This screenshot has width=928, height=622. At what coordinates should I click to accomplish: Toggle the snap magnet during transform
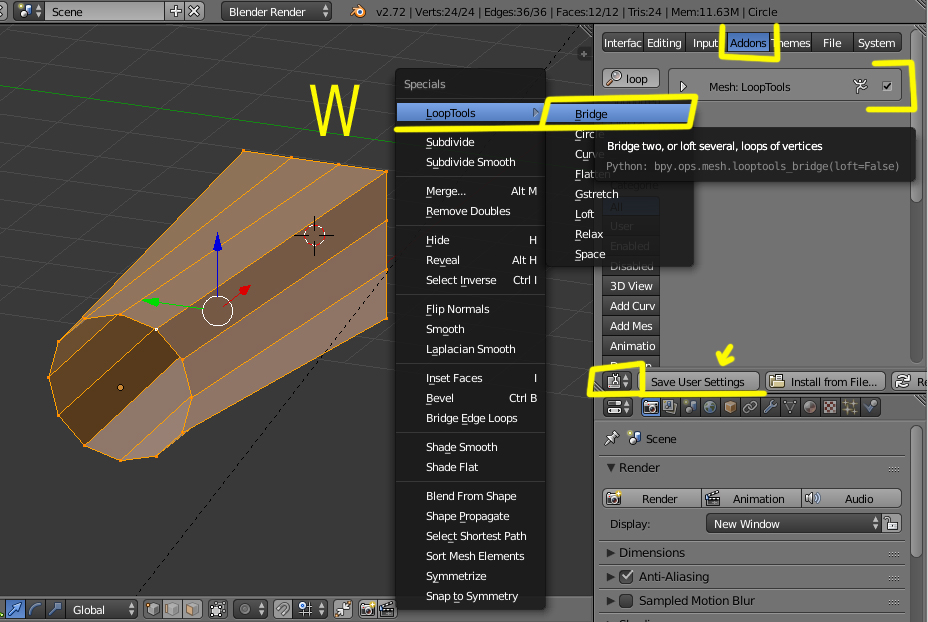(283, 609)
